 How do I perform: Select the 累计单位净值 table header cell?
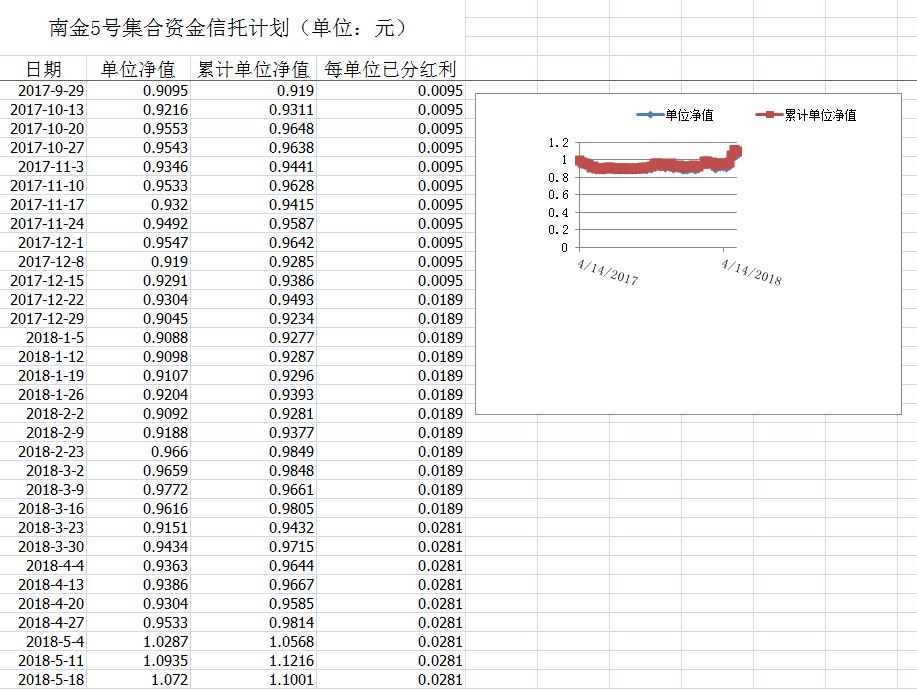(252, 69)
